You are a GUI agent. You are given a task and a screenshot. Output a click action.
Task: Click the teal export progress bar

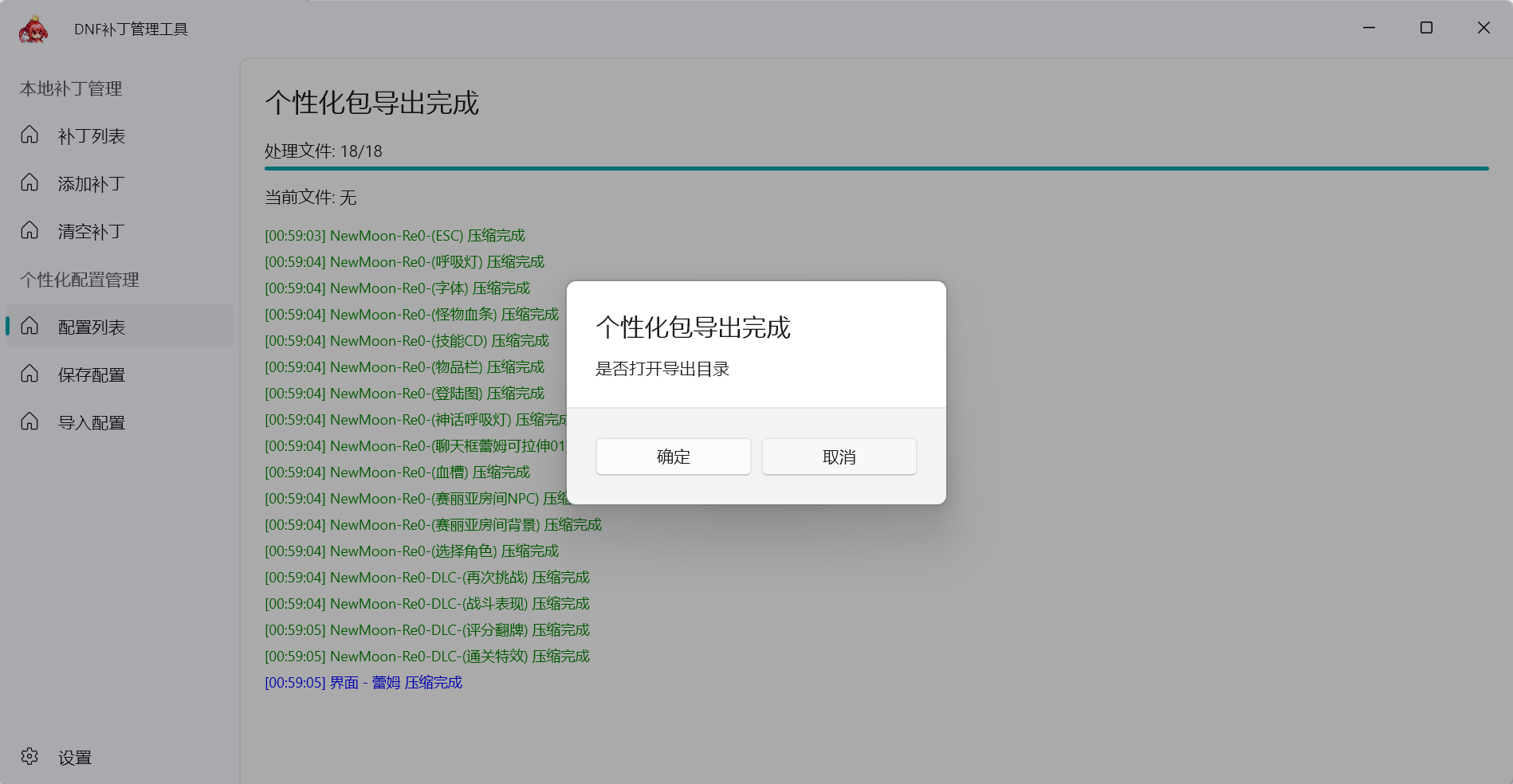pos(877,169)
